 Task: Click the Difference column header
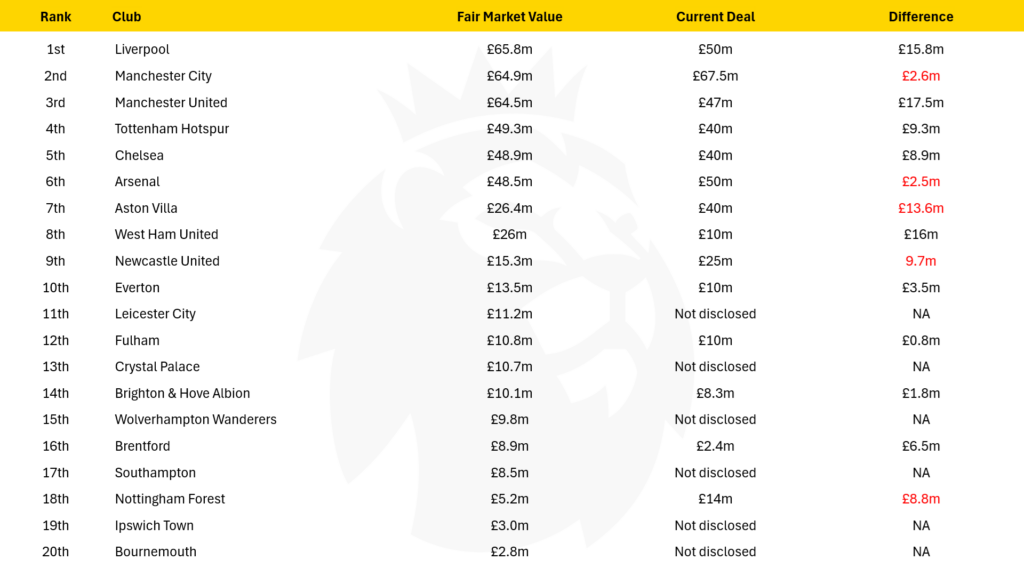point(921,17)
